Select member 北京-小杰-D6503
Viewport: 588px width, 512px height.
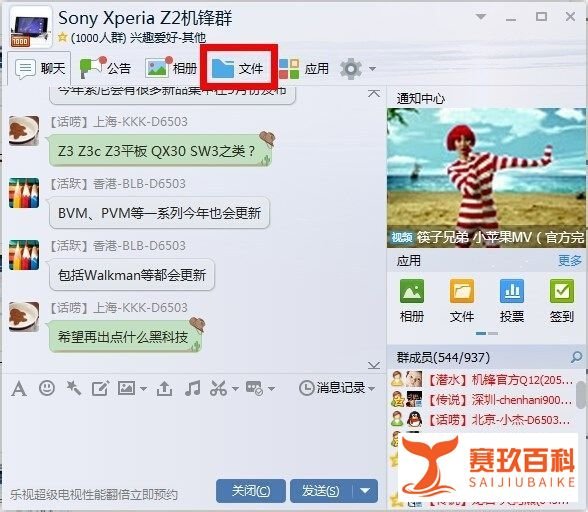coord(482,419)
